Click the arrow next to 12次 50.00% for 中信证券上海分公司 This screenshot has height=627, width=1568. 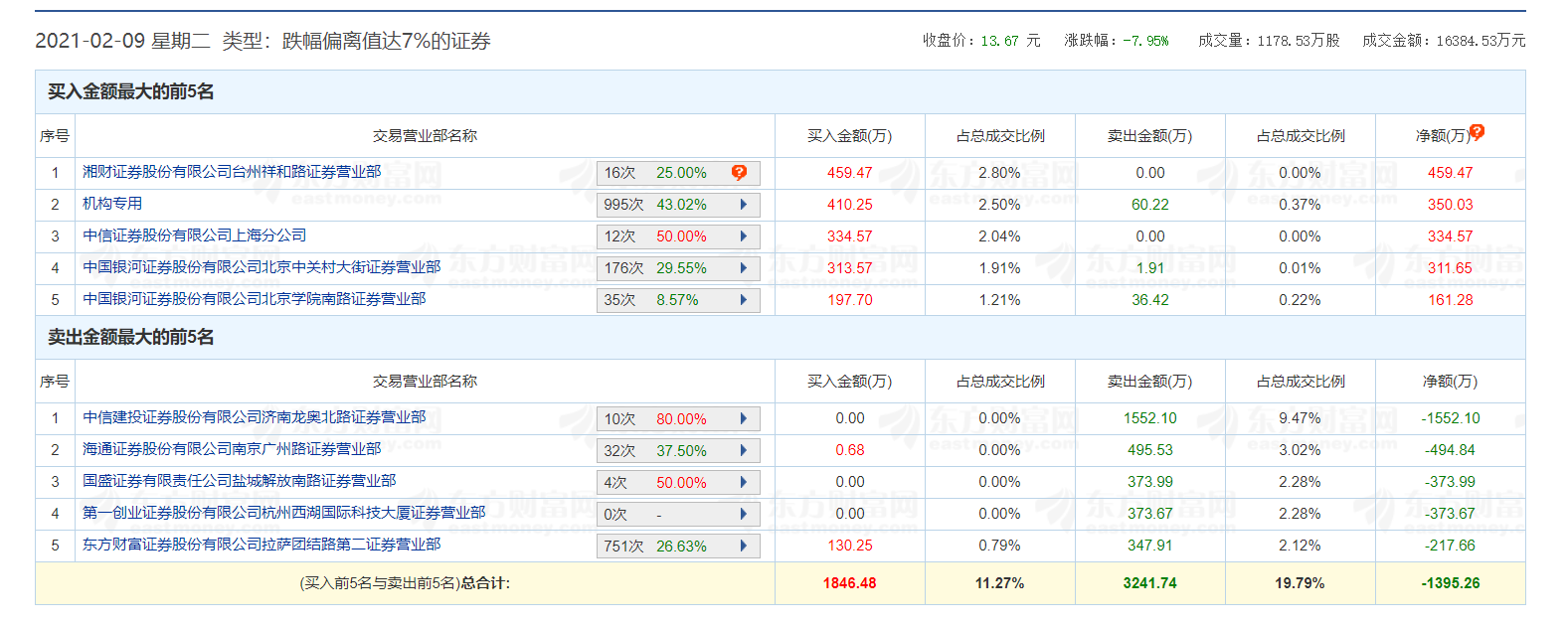click(743, 236)
